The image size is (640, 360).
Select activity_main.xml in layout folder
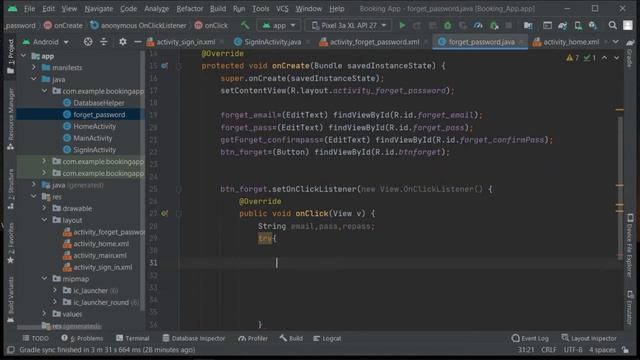100,255
